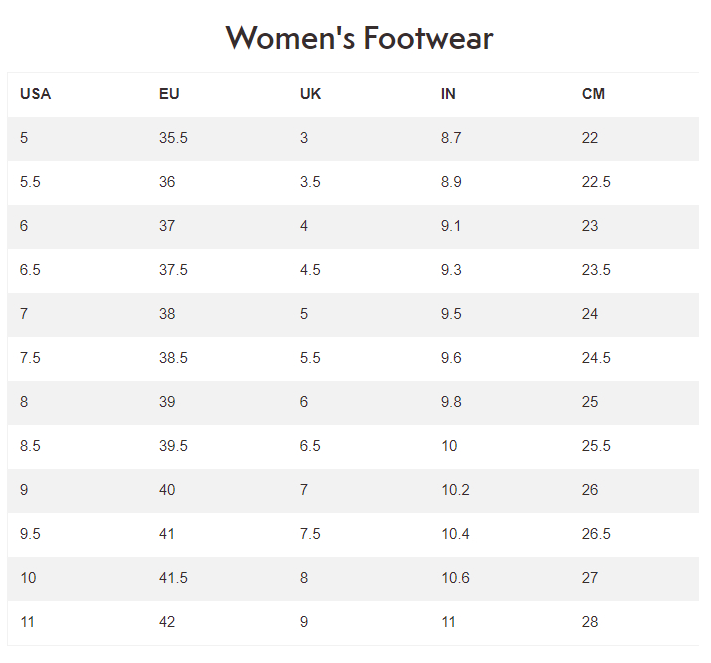Click the IN column header
This screenshot has width=711, height=663.
point(448,94)
